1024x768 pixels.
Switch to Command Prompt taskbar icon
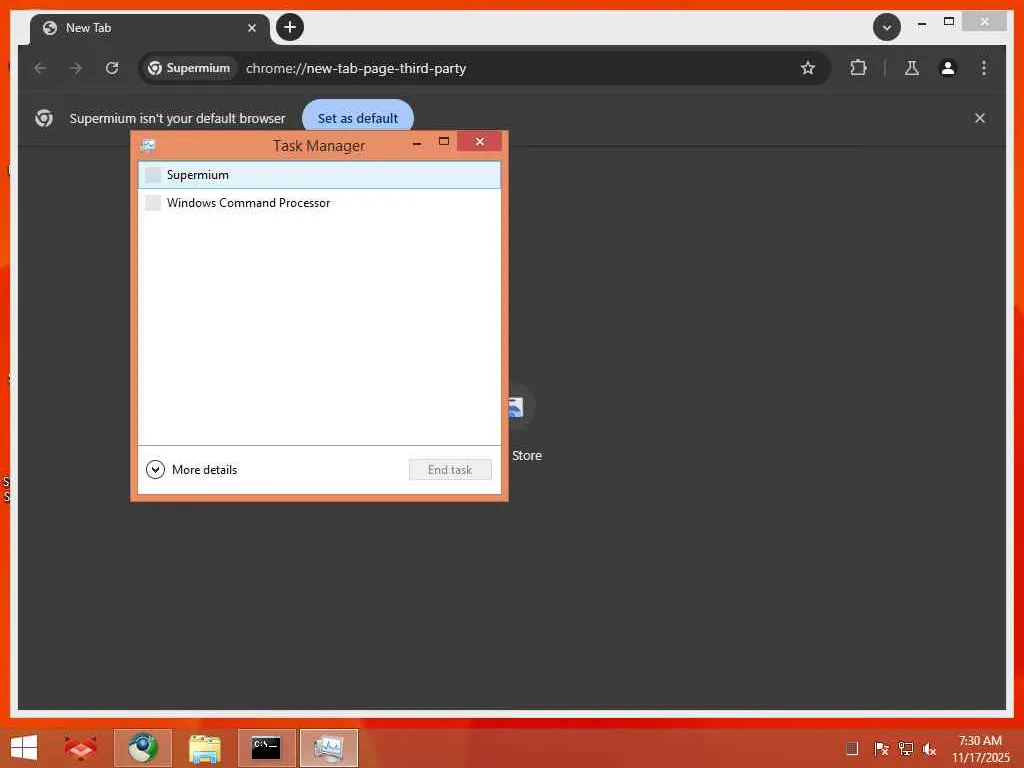point(266,748)
